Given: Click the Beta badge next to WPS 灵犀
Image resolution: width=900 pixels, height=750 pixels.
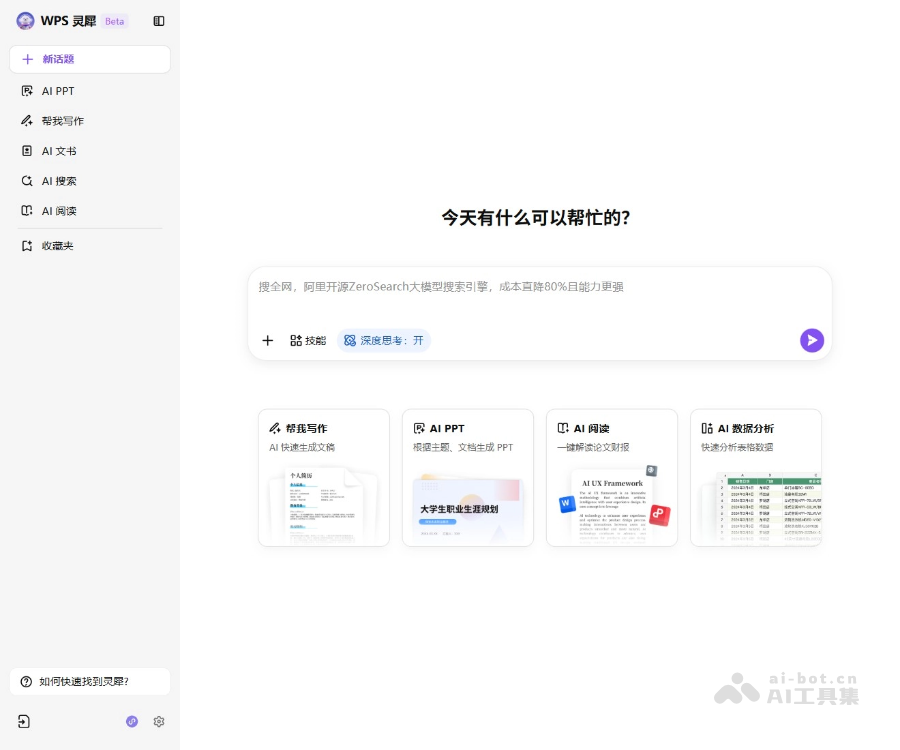Looking at the screenshot, I should [113, 20].
